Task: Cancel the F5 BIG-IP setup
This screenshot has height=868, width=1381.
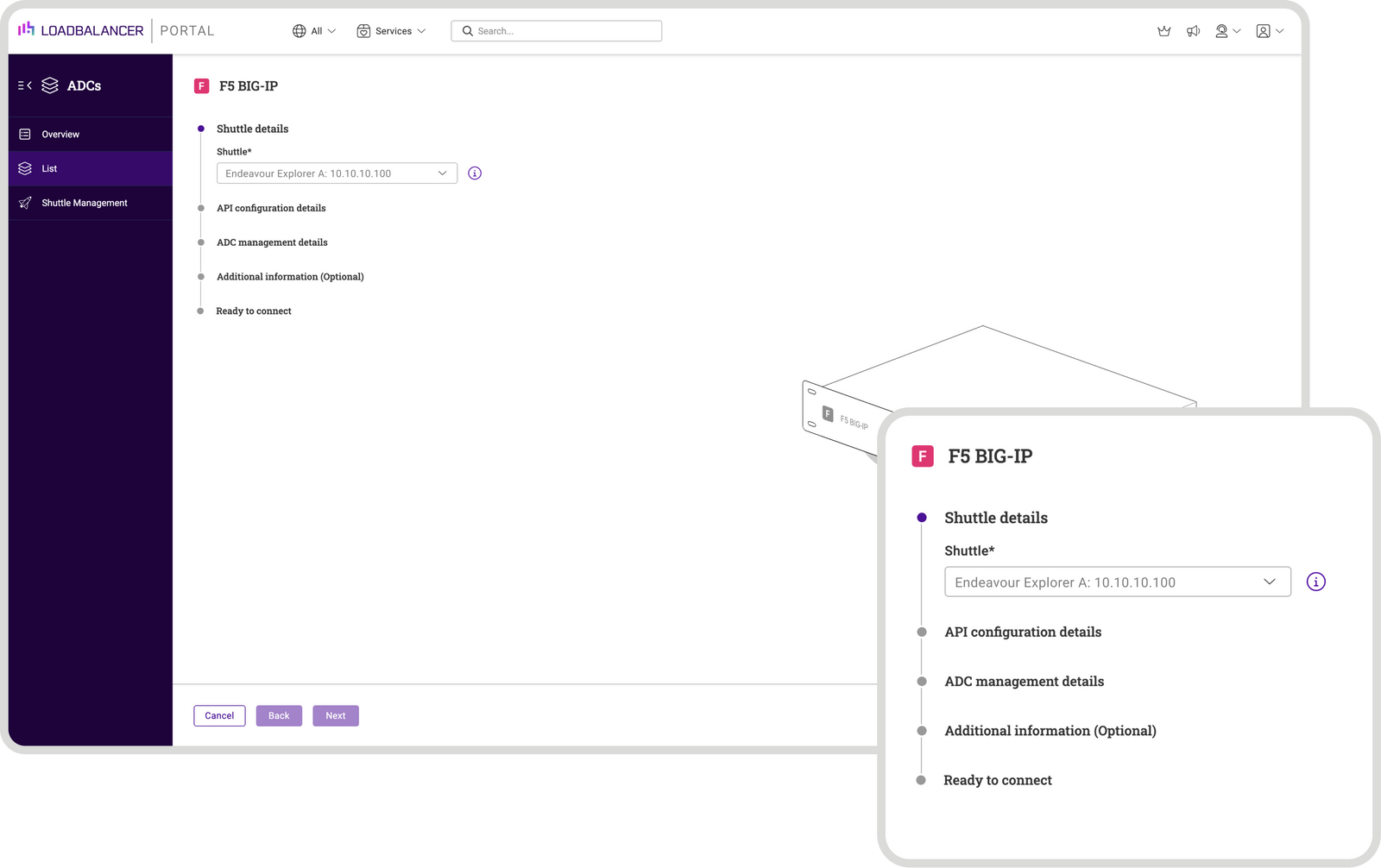Action: pos(219,715)
